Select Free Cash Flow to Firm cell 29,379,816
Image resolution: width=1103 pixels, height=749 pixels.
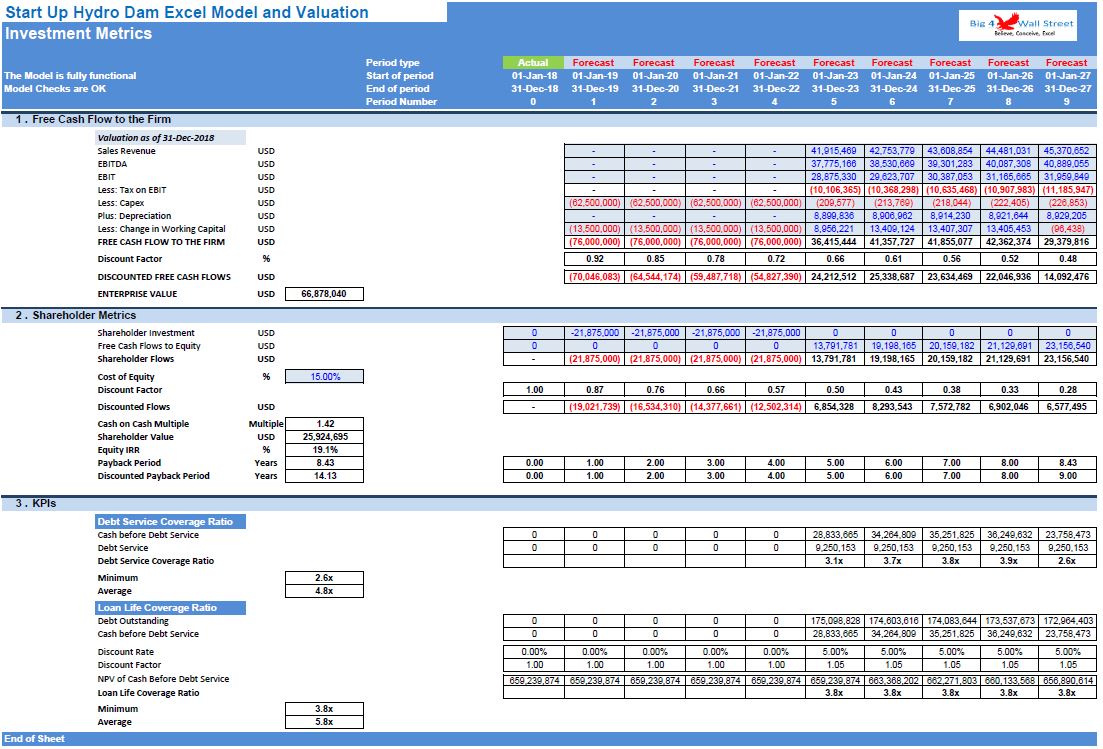[x=1067, y=242]
